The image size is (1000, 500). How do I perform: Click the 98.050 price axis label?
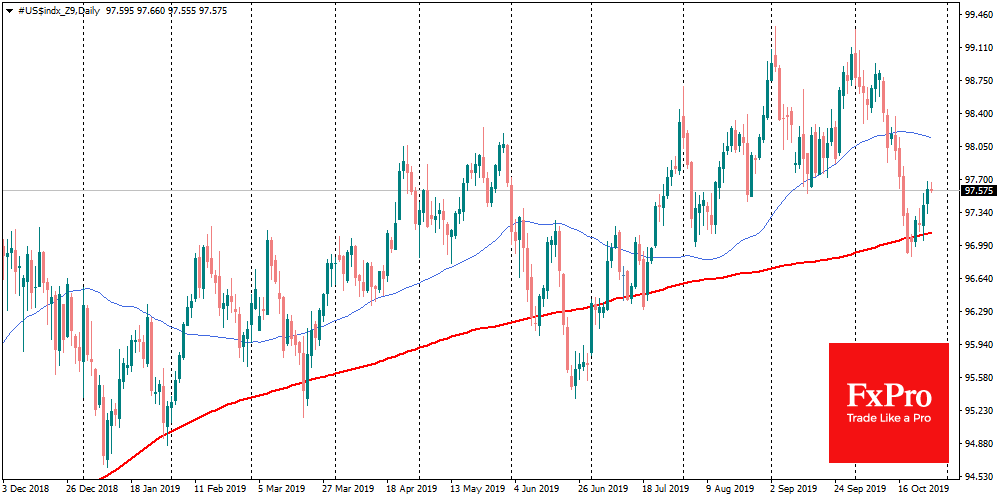(x=978, y=147)
